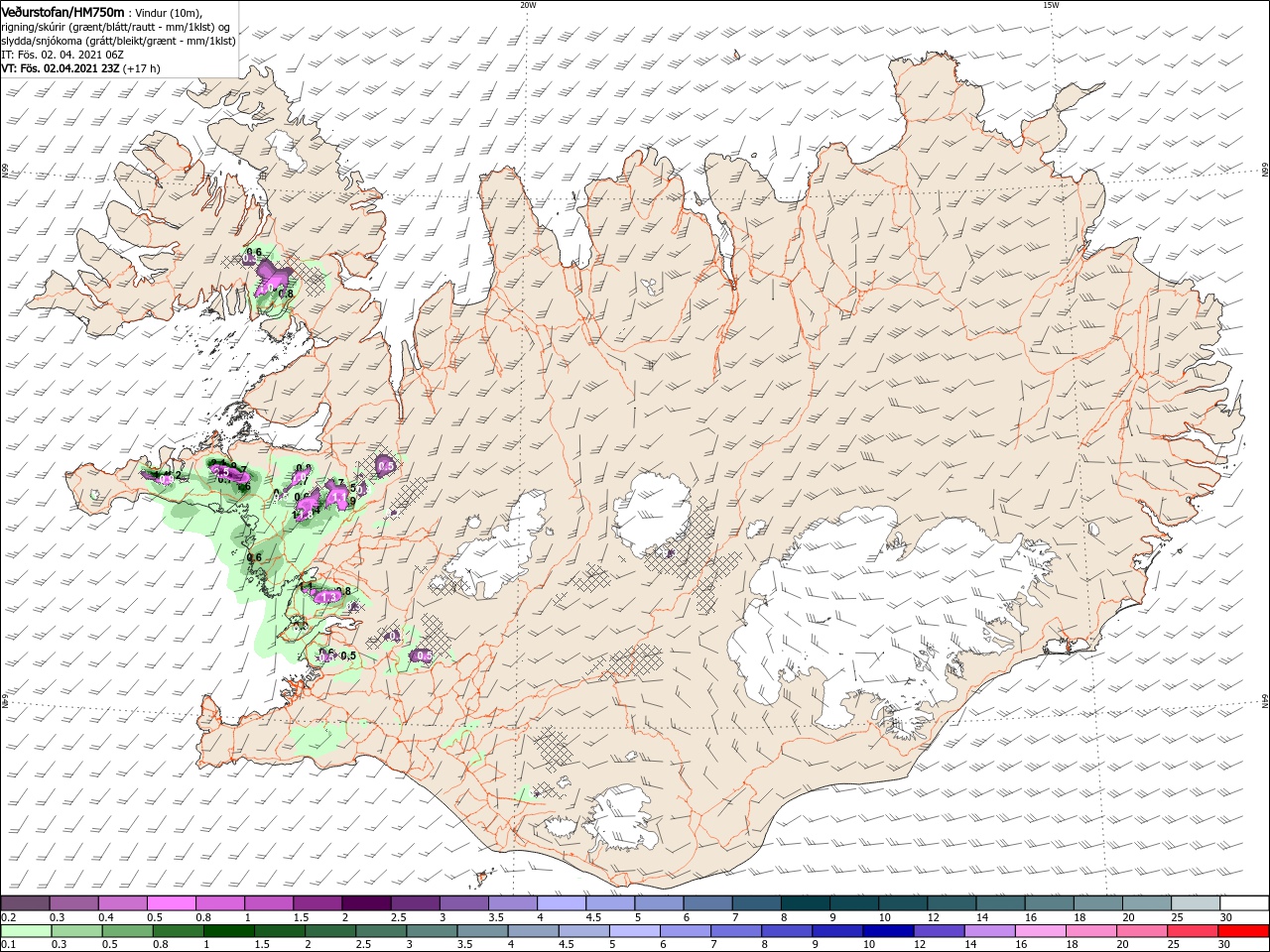The image size is (1270, 952).
Task: Pick the 18 swatch in the snow legend row
Action: (1098, 902)
